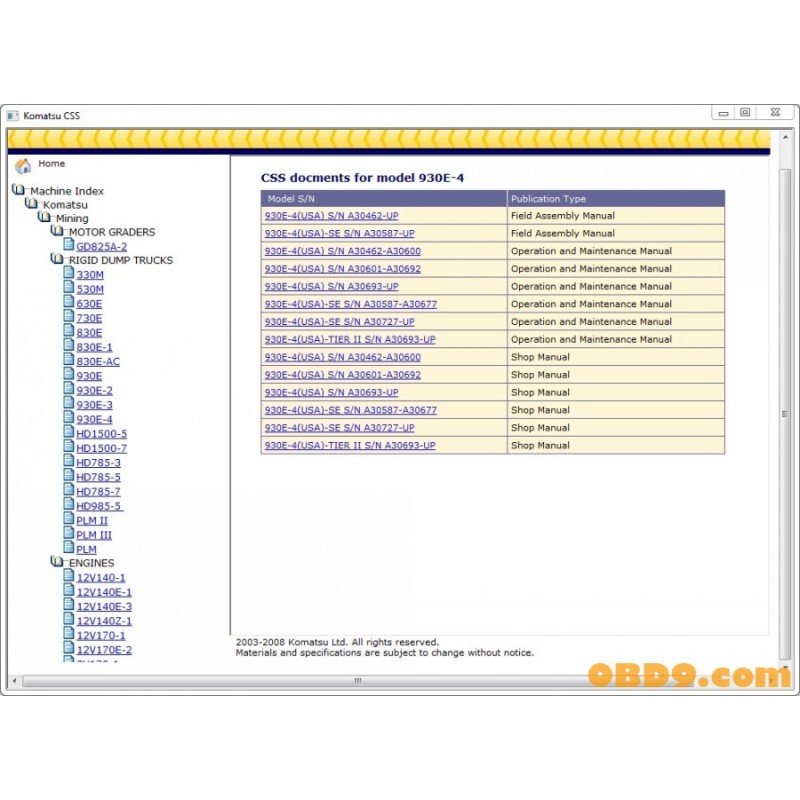Collapse the ENGINES book icon

57,562
